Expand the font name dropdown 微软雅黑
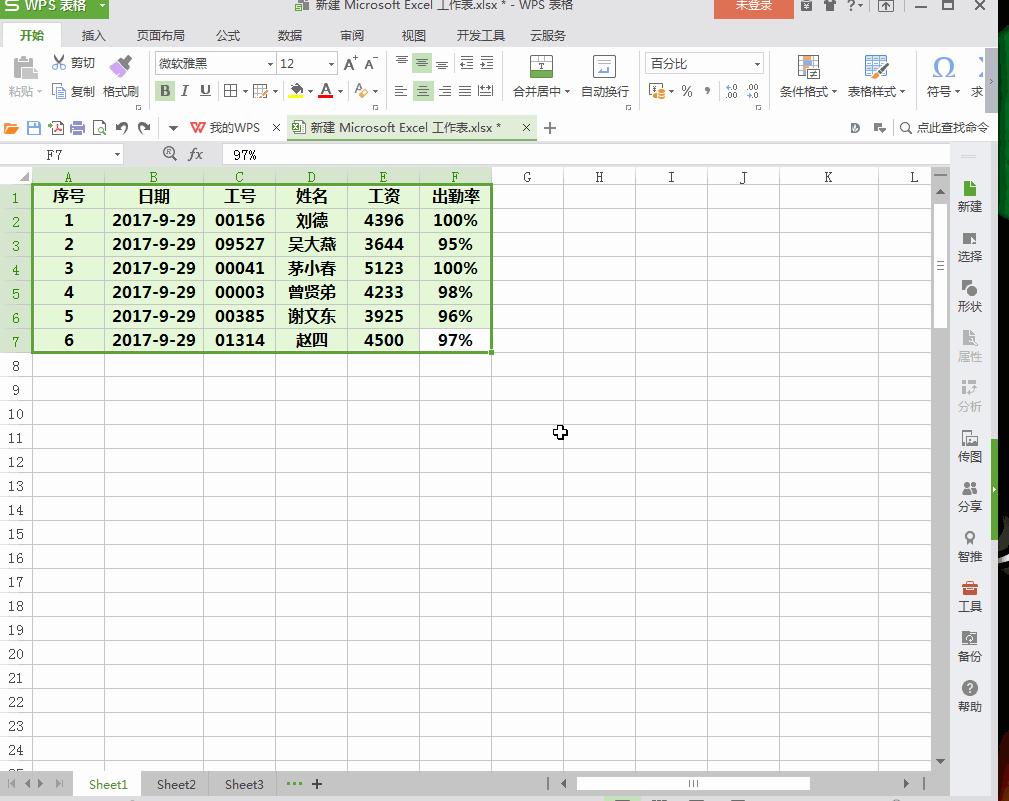Viewport: 1009px width, 801px height. pyautogui.click(x=270, y=64)
